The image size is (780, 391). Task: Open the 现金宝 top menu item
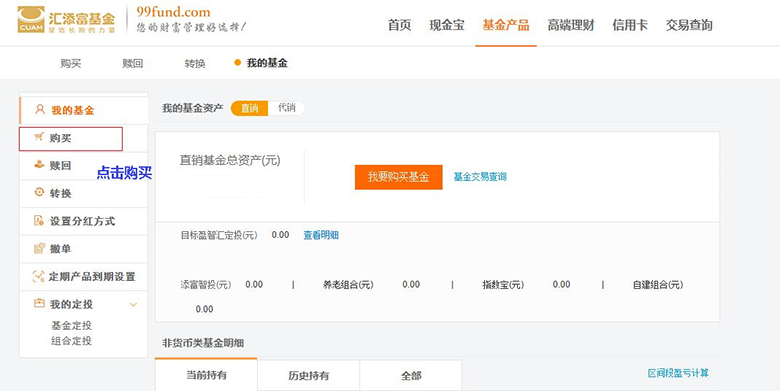(447, 25)
